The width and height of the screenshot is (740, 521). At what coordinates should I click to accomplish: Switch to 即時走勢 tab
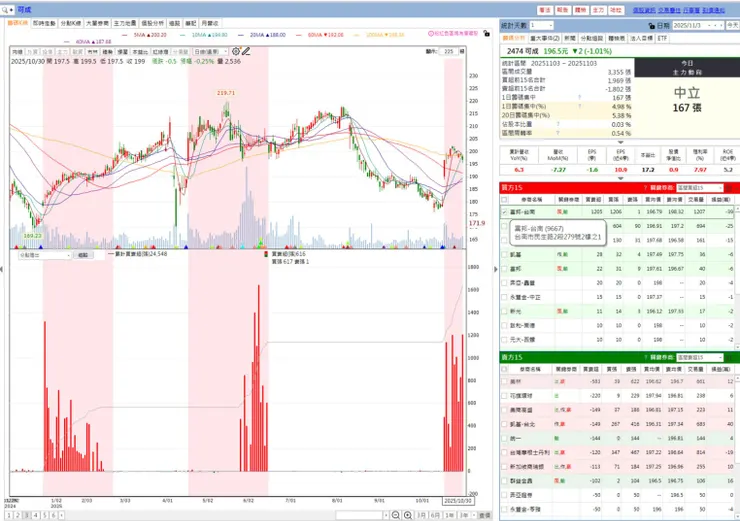pyautogui.click(x=44, y=23)
